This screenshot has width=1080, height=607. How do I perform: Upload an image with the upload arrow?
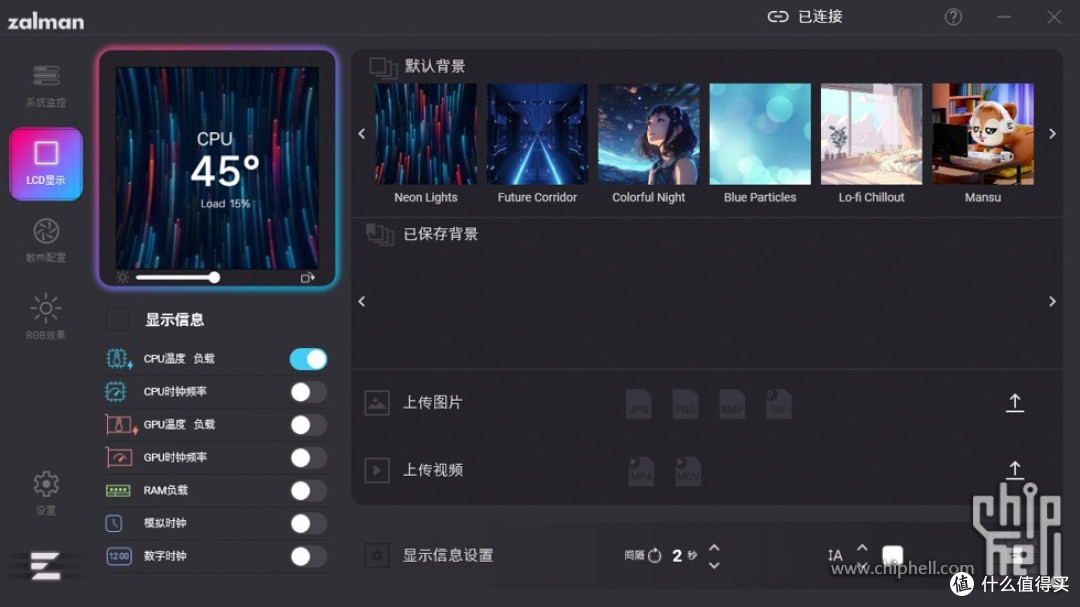pyautogui.click(x=1015, y=403)
